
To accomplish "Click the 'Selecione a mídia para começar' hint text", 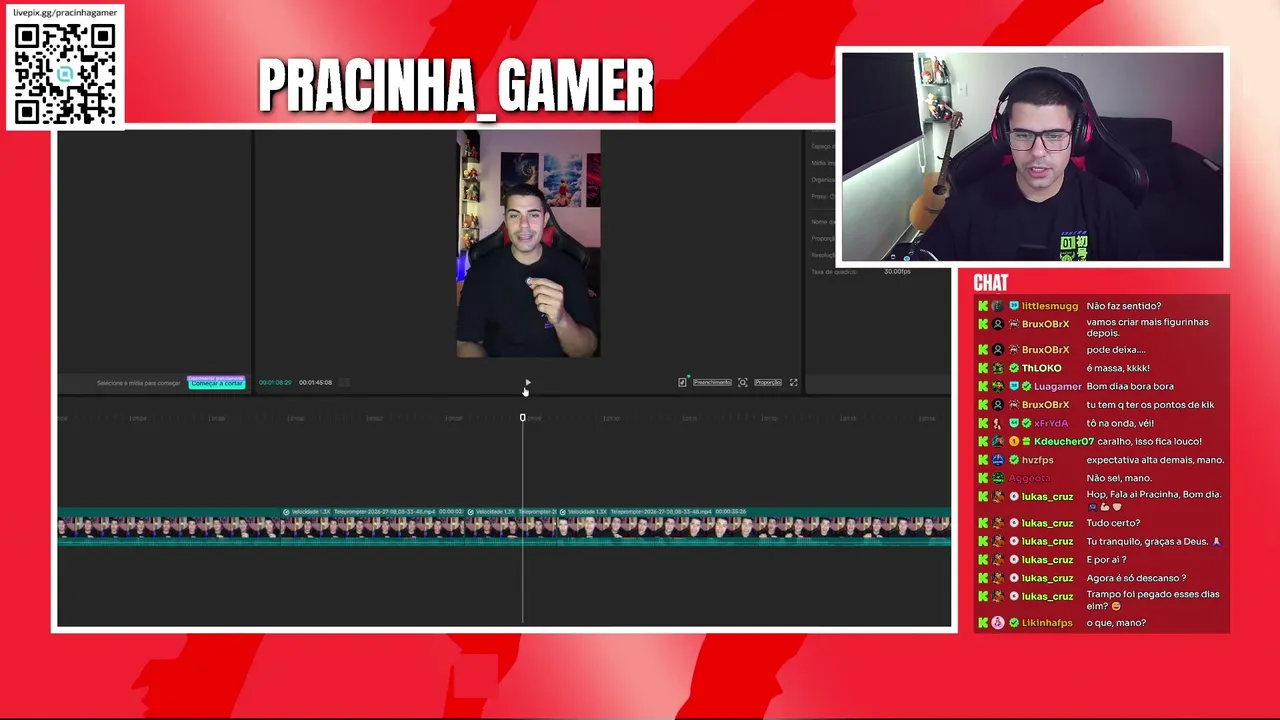I will 138,383.
